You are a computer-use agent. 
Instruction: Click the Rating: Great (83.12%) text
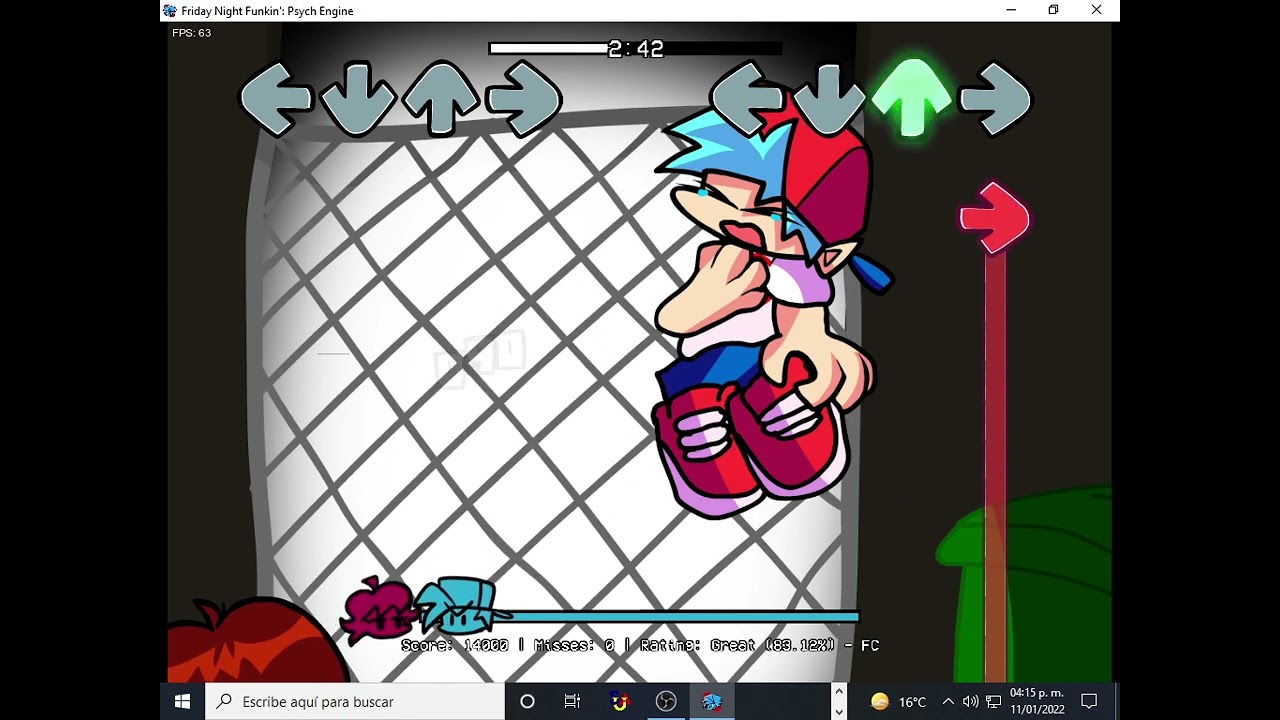(x=738, y=646)
